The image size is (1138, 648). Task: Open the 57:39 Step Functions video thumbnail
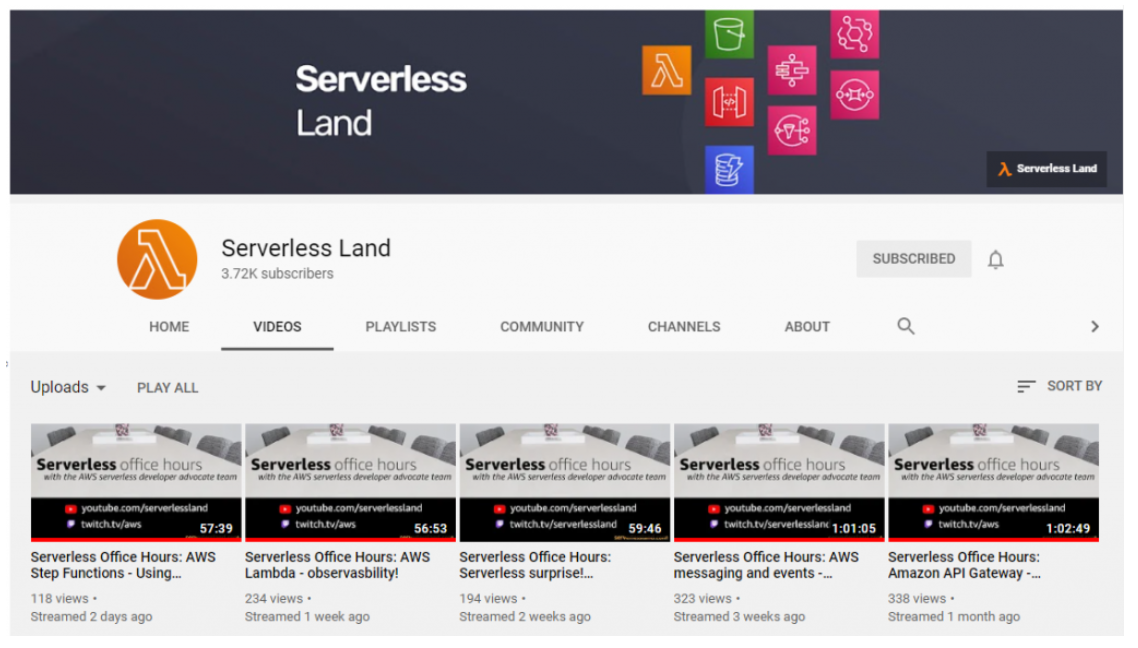tap(136, 483)
